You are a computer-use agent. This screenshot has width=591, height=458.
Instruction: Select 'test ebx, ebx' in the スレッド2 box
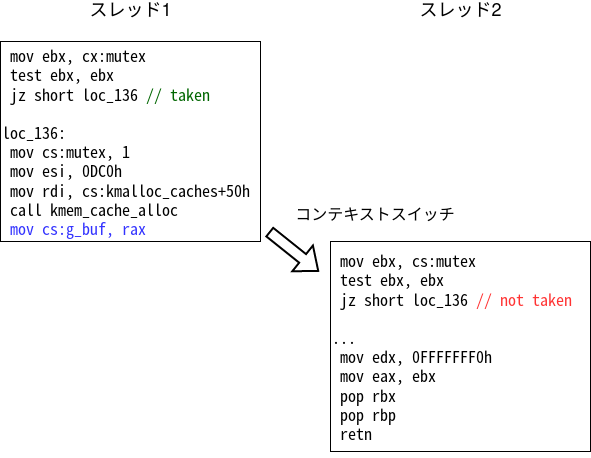(x=392, y=281)
